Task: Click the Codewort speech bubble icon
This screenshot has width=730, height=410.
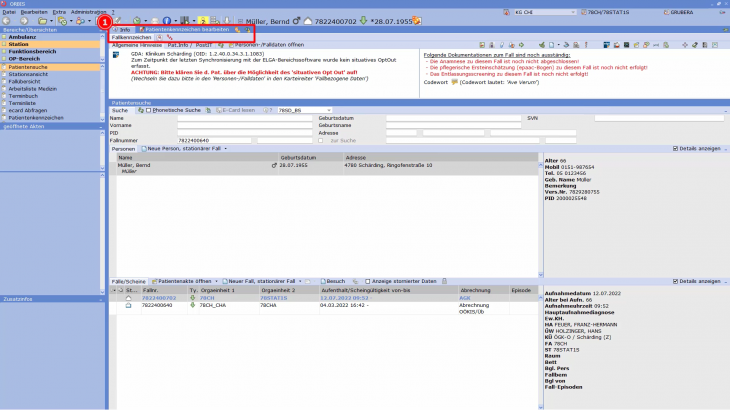Action: (x=453, y=82)
